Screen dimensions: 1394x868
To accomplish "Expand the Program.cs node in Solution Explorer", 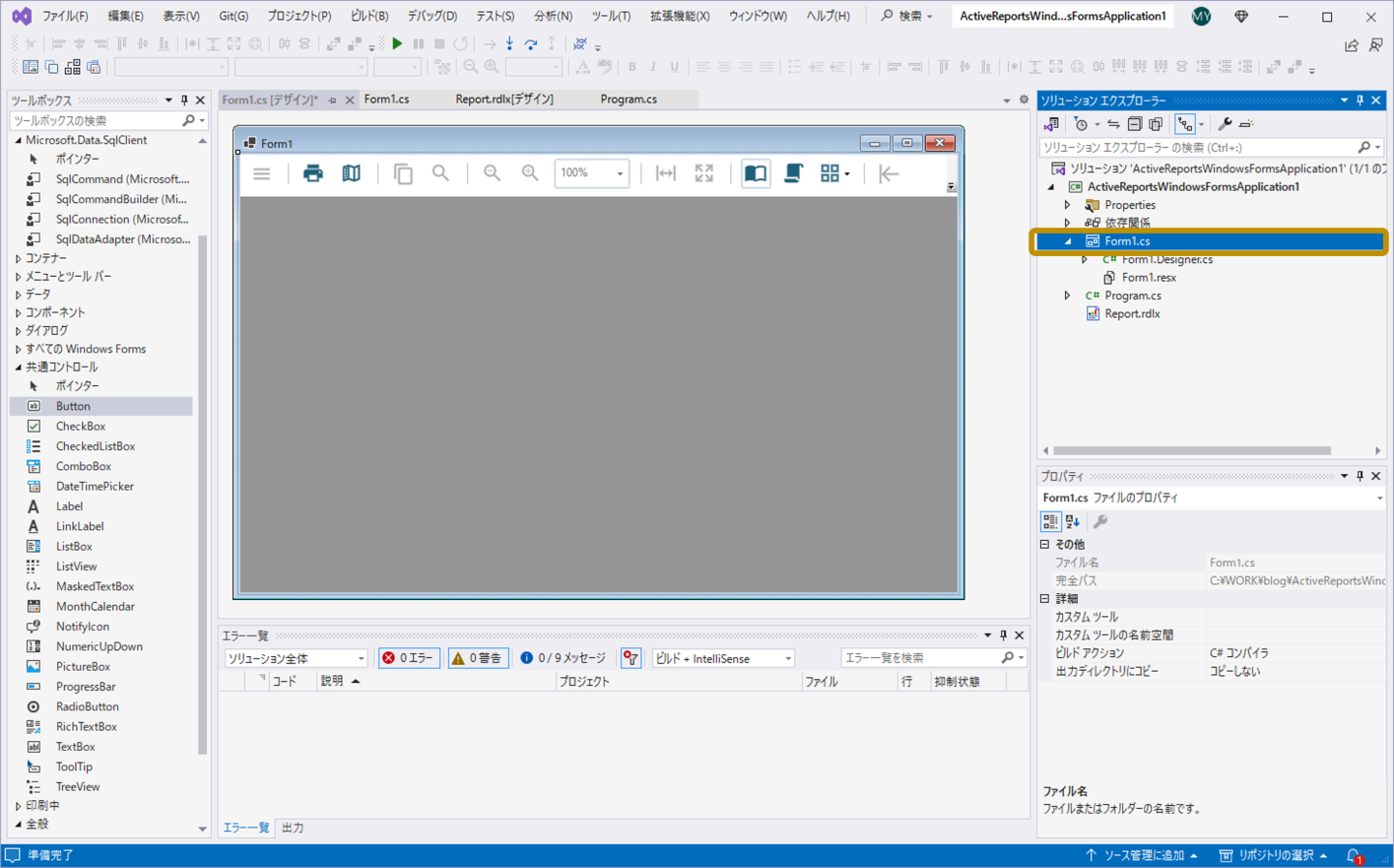I will coord(1068,296).
